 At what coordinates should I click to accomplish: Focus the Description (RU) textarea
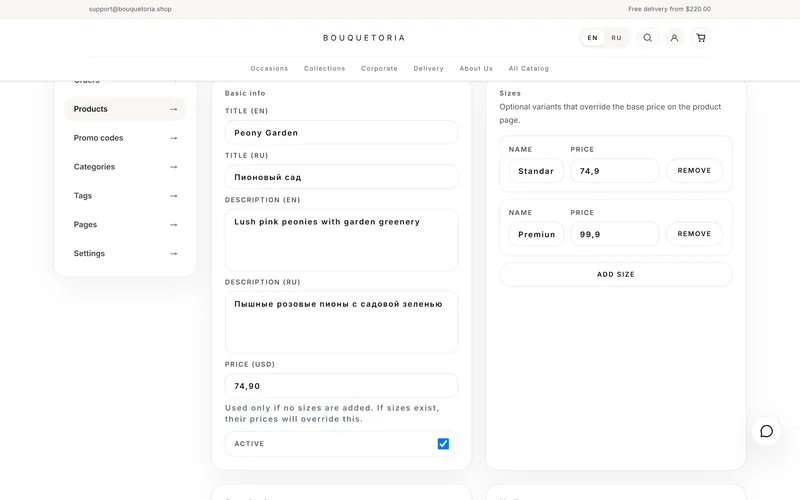(341, 322)
